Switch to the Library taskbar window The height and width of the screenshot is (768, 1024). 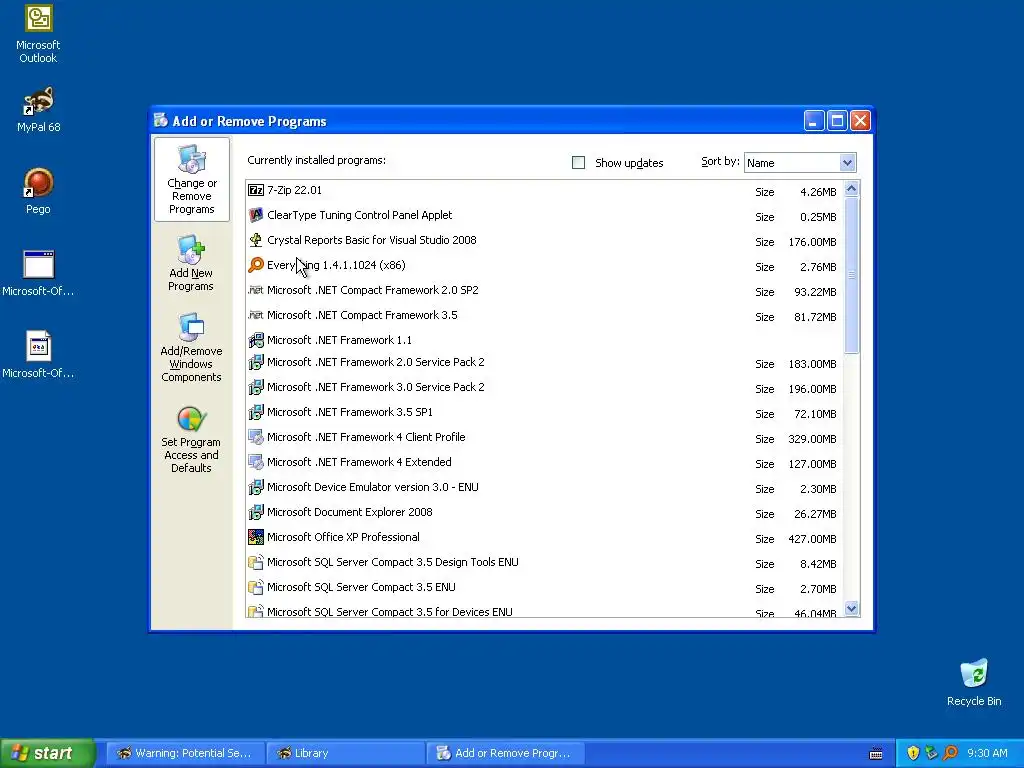click(x=345, y=753)
